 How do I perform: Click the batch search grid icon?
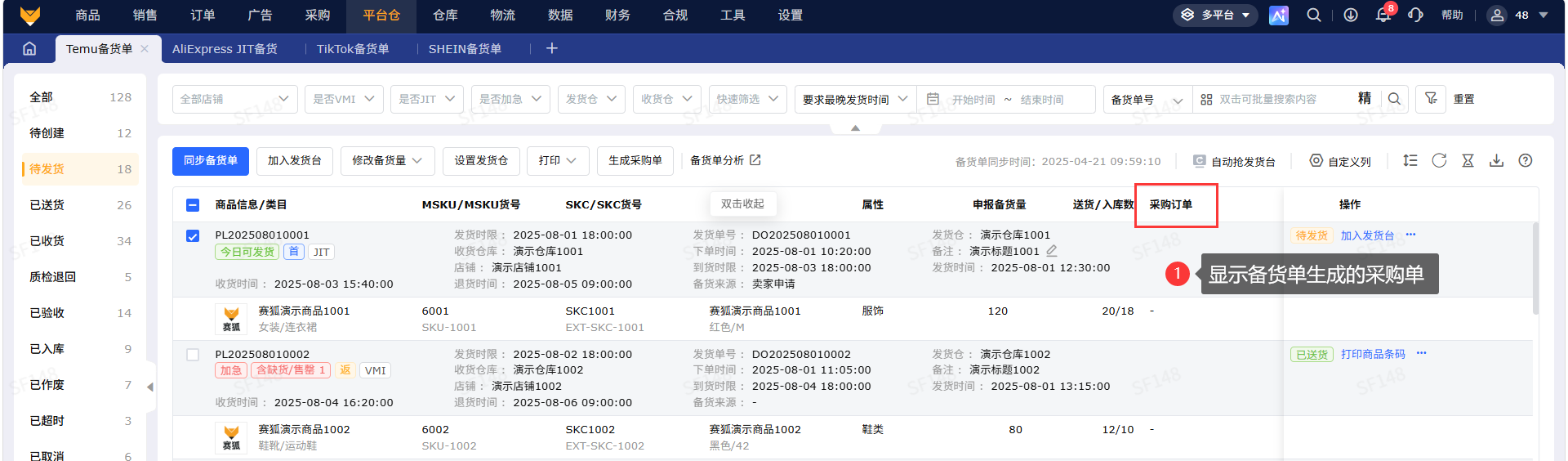[x=1206, y=99]
